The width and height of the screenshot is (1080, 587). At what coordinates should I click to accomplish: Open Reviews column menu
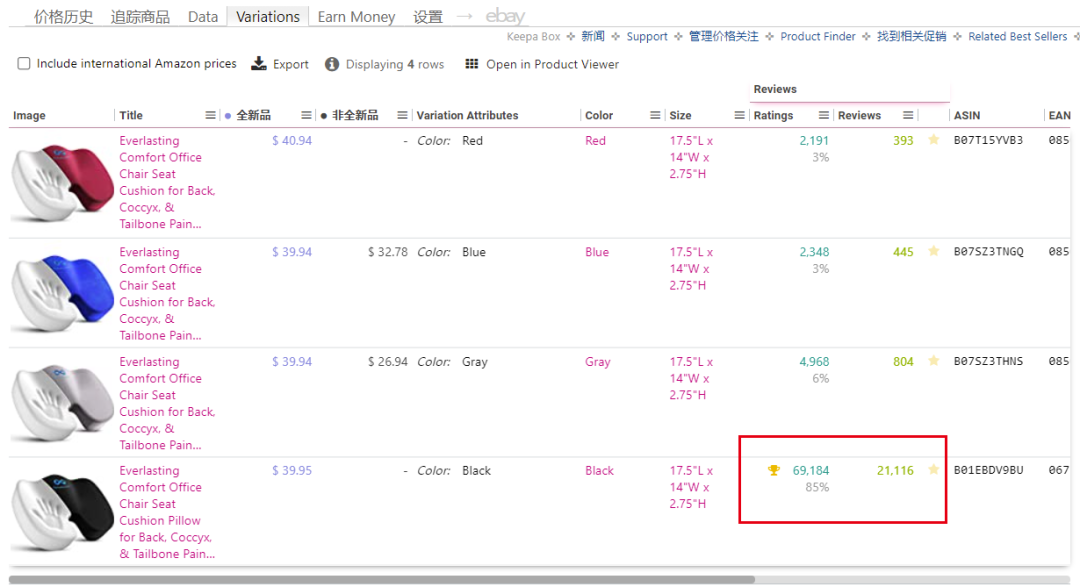[908, 115]
